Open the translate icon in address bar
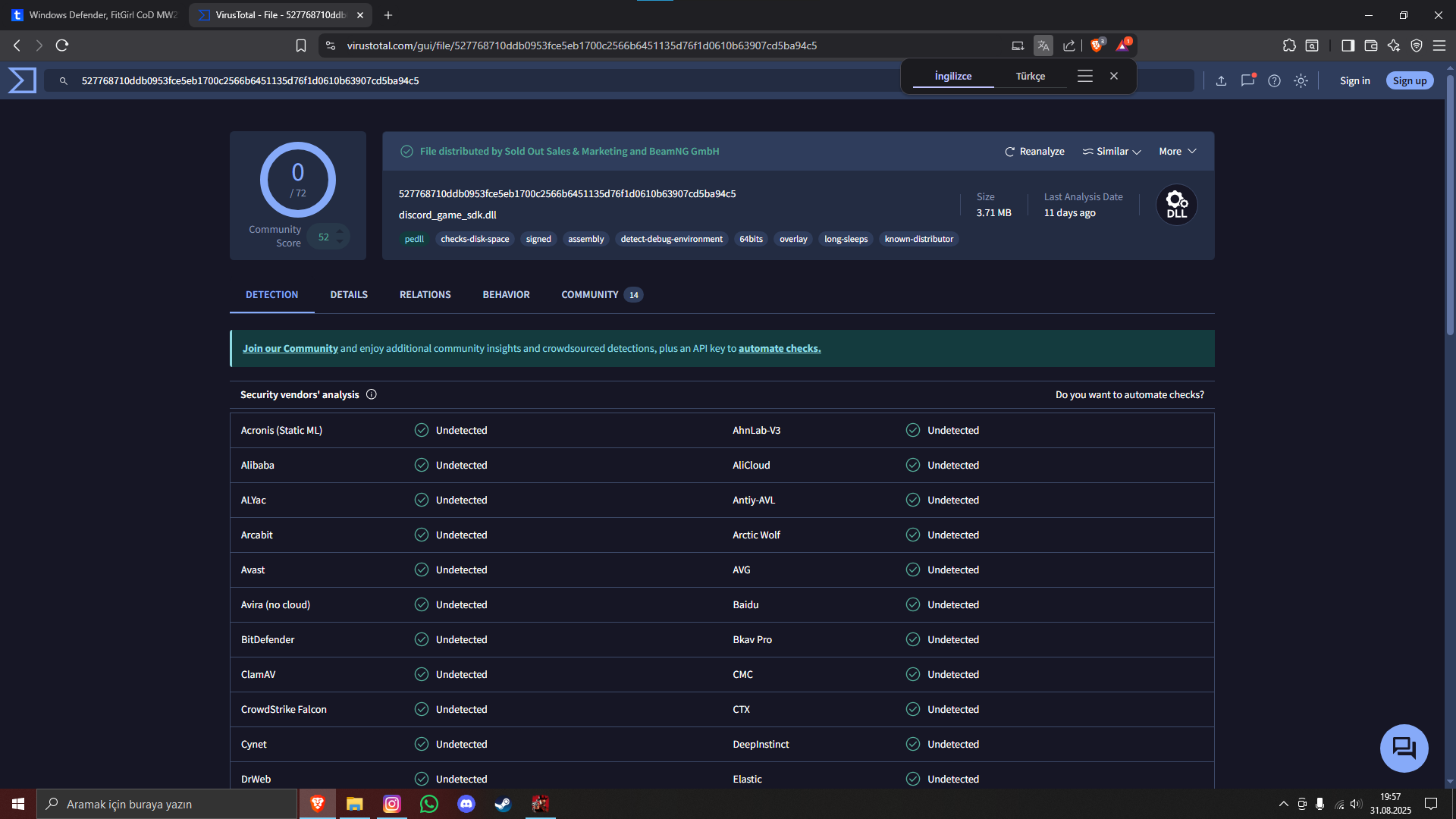Viewport: 1456px width, 819px height. click(x=1043, y=45)
